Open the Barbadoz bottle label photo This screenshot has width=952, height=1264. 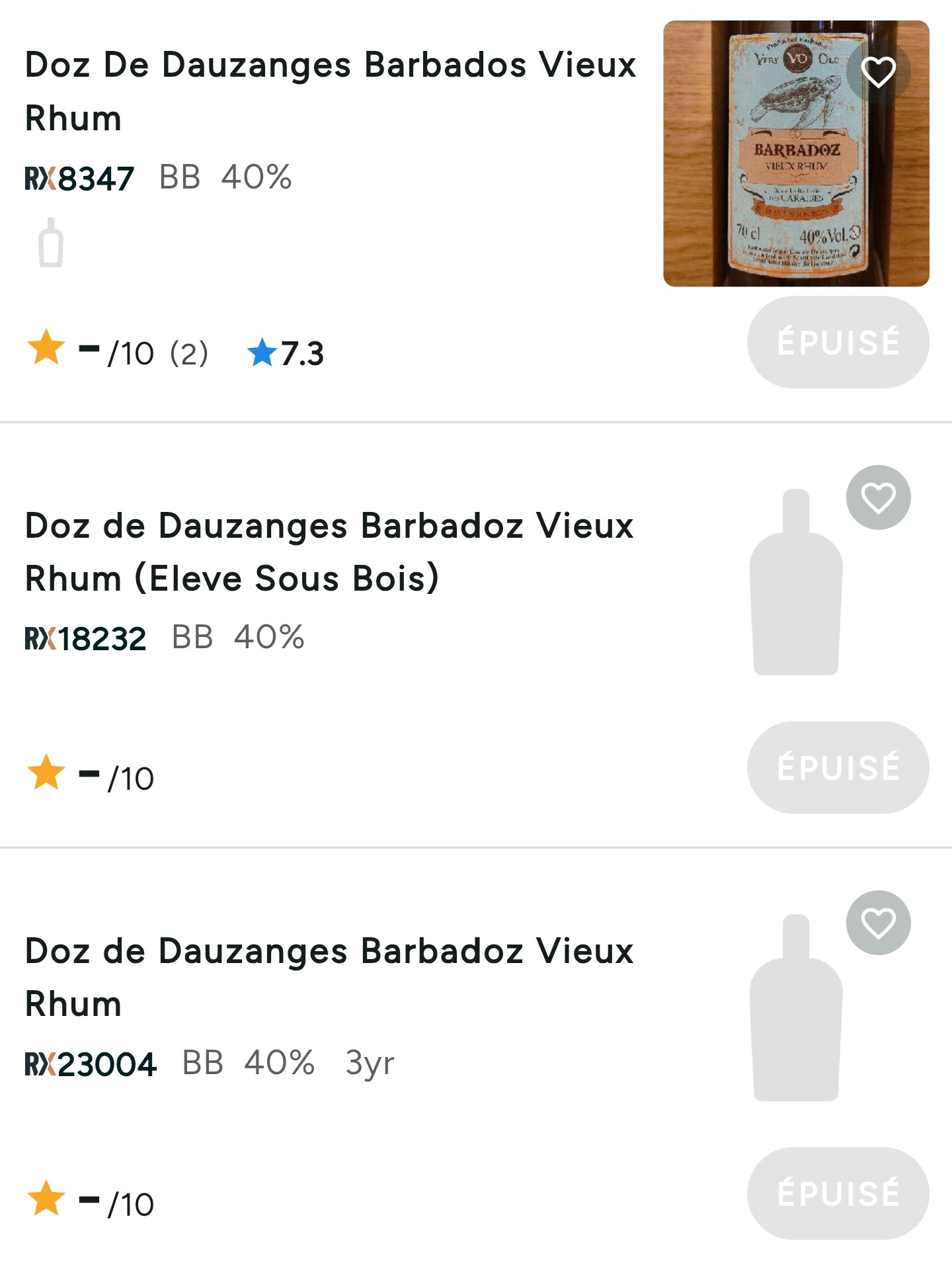tap(796, 153)
